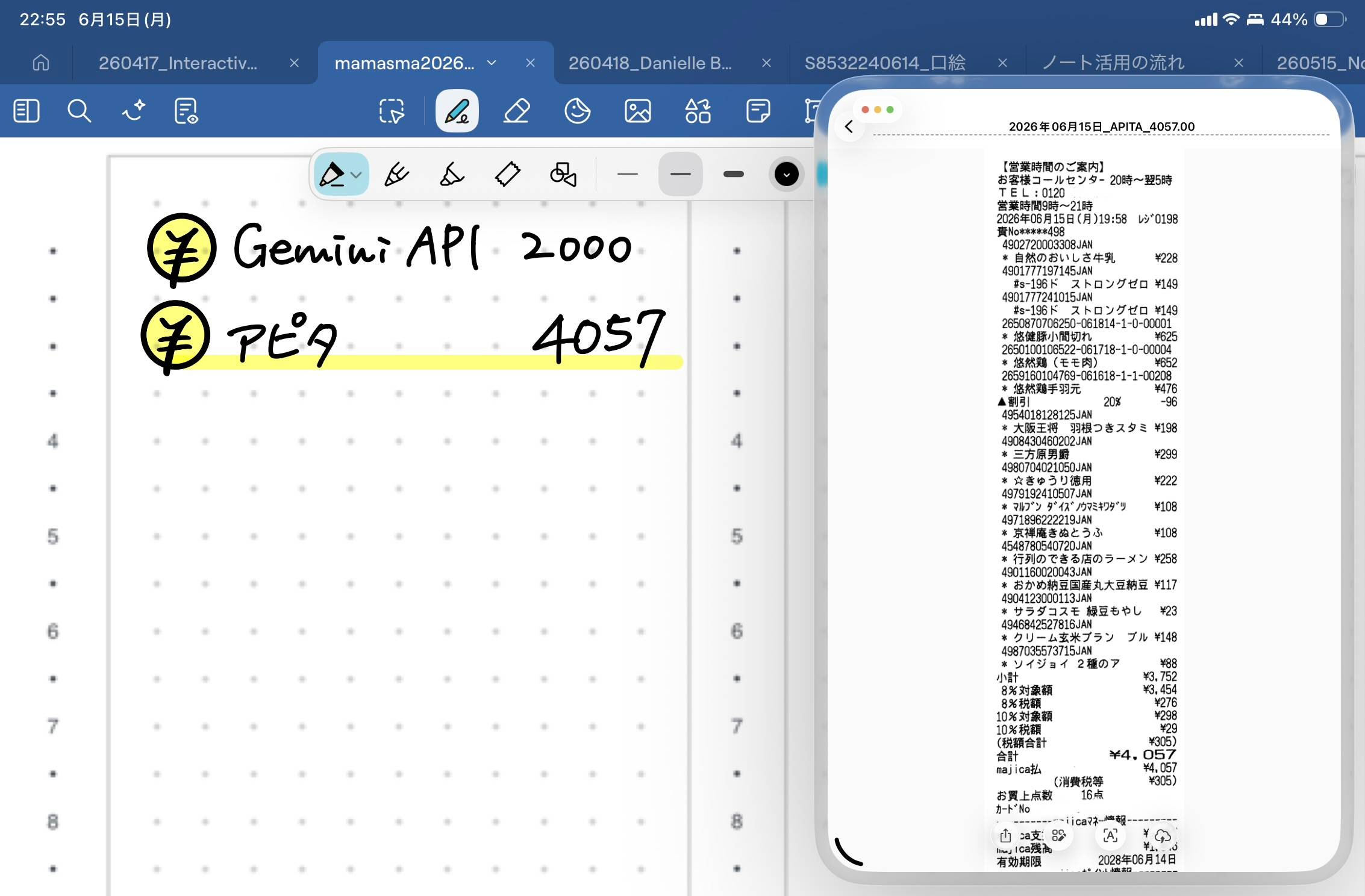1365x896 pixels.
Task: Click the yen sticker beside Gemini API
Action: click(x=181, y=250)
